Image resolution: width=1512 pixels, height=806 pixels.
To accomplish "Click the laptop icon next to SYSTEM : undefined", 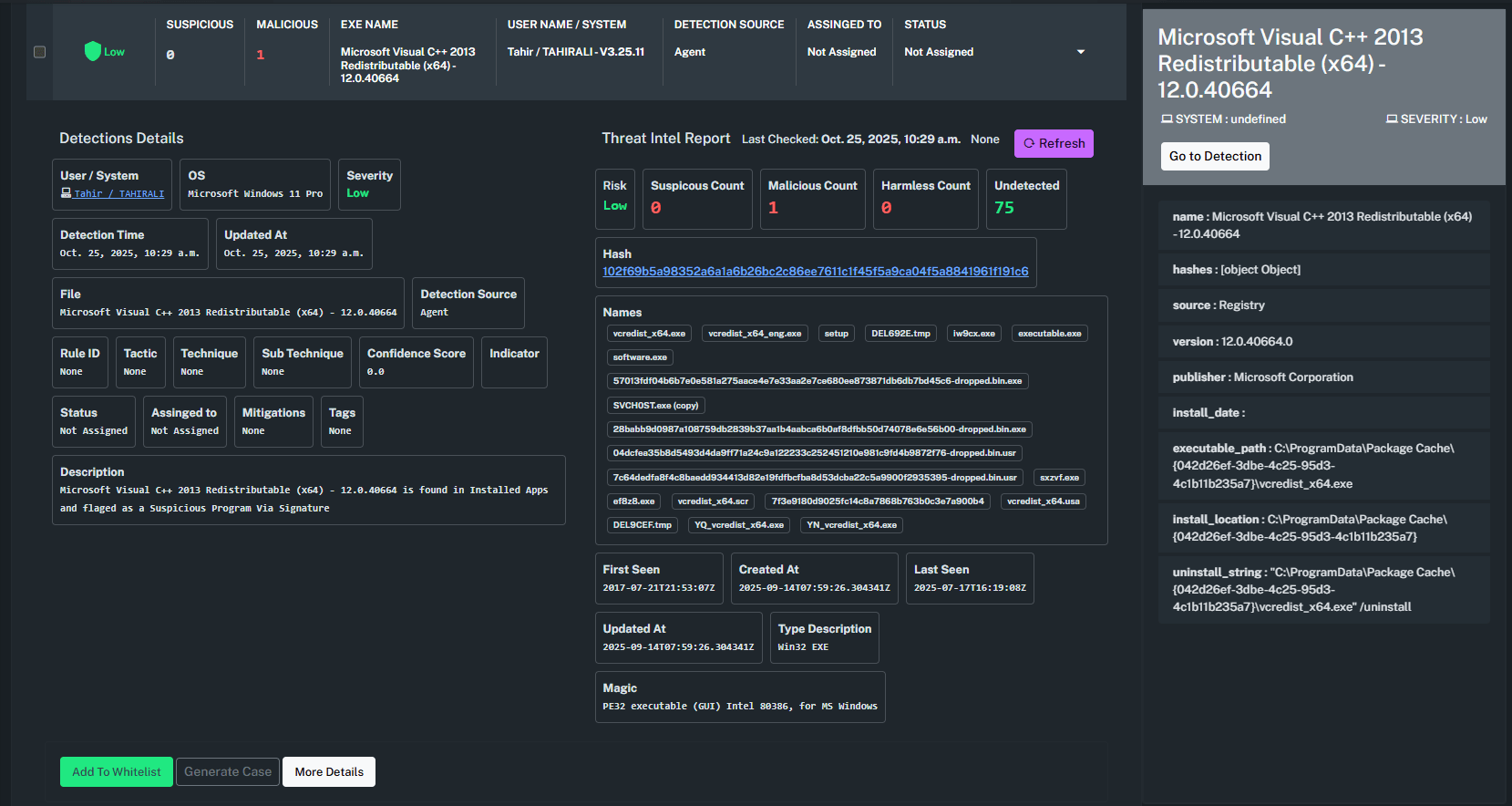I will click(1167, 119).
